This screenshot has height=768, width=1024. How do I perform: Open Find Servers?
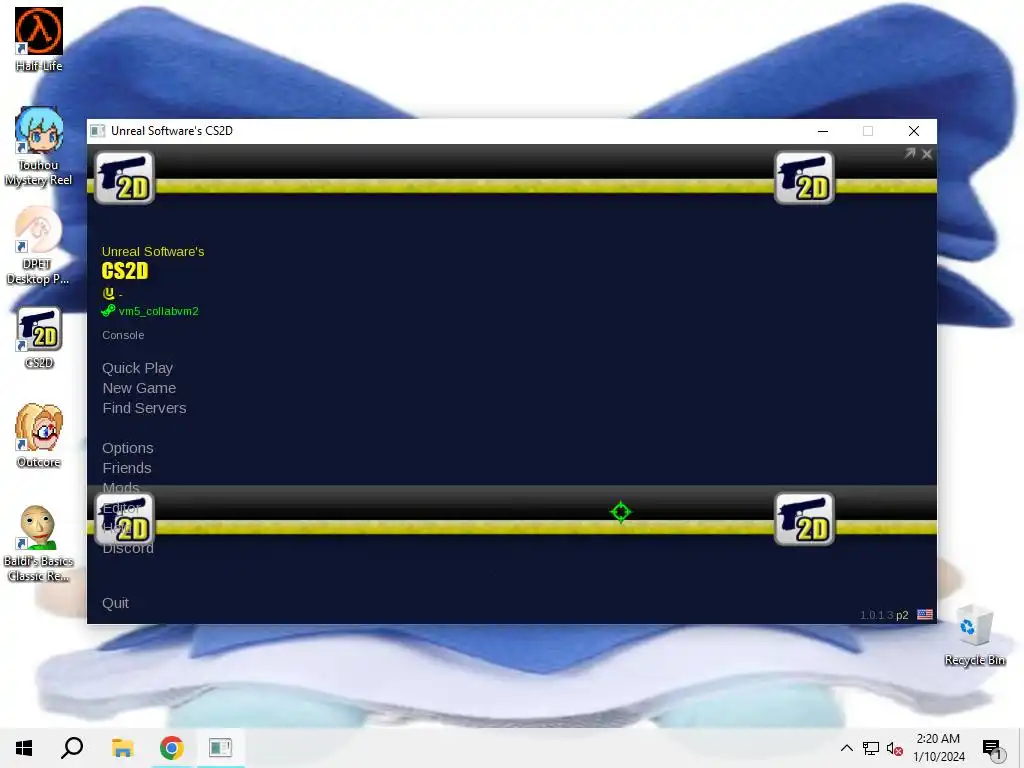pyautogui.click(x=144, y=408)
